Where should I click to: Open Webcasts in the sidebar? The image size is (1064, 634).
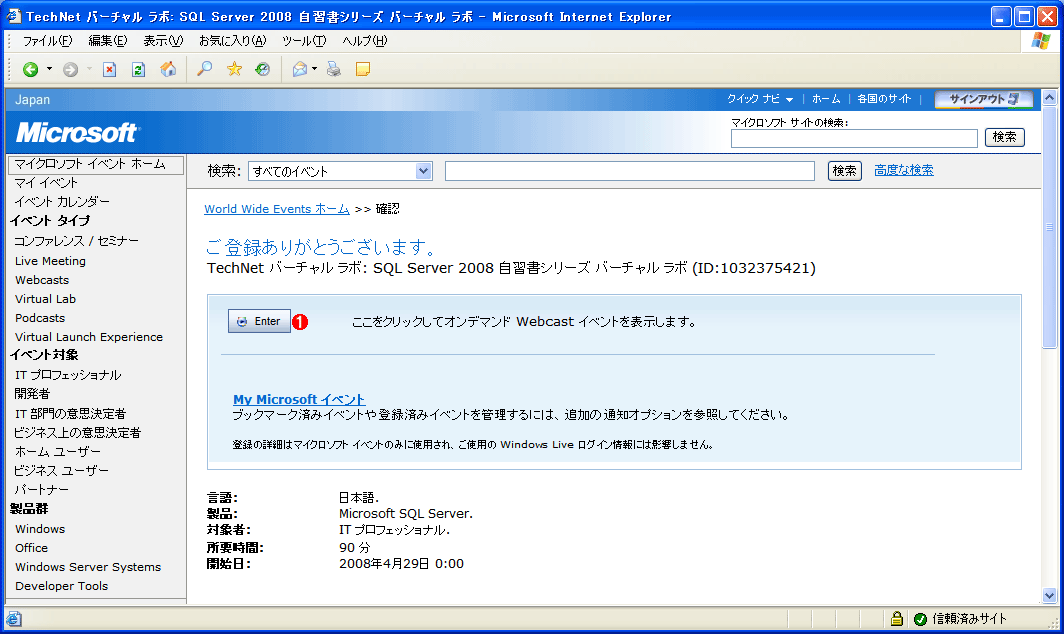(42, 280)
